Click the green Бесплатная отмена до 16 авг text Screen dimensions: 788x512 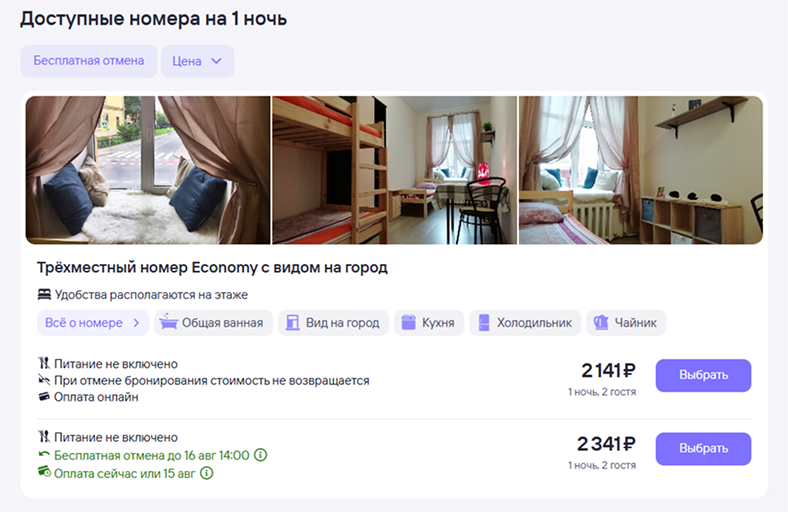pos(151,455)
